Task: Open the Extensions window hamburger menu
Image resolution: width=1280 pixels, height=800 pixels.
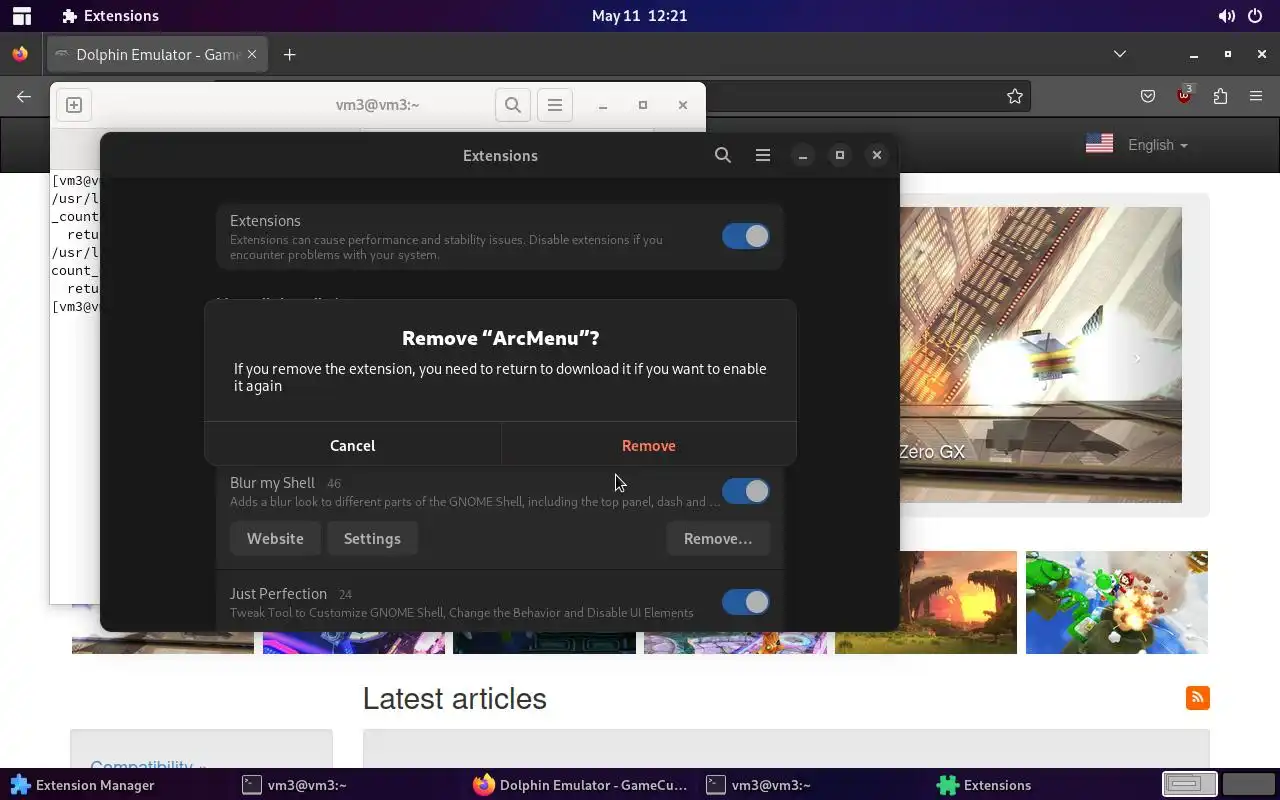Action: pos(763,155)
